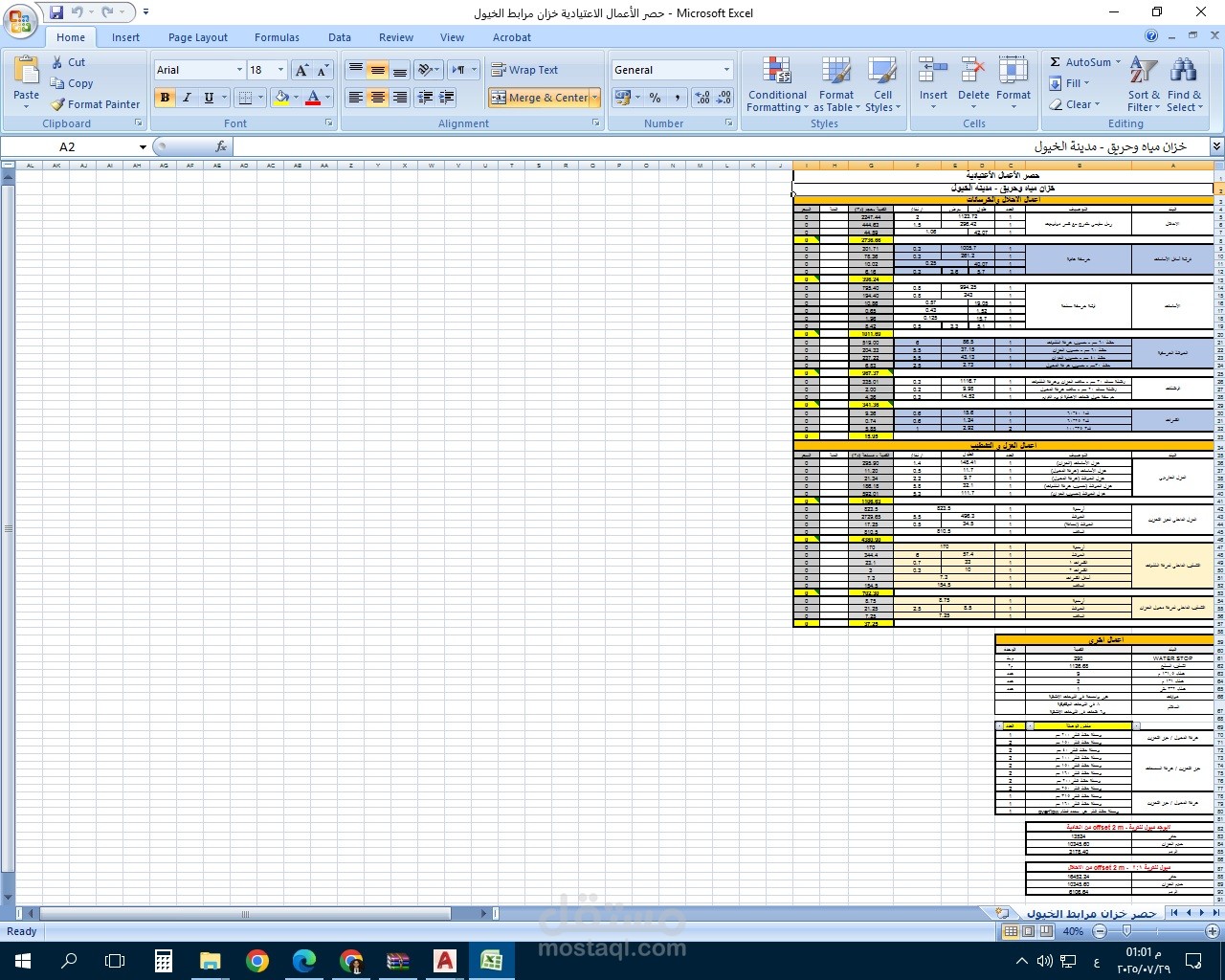This screenshot has height=980, width=1225.
Task: Enable Middle Align vertical alignment
Action: [377, 70]
